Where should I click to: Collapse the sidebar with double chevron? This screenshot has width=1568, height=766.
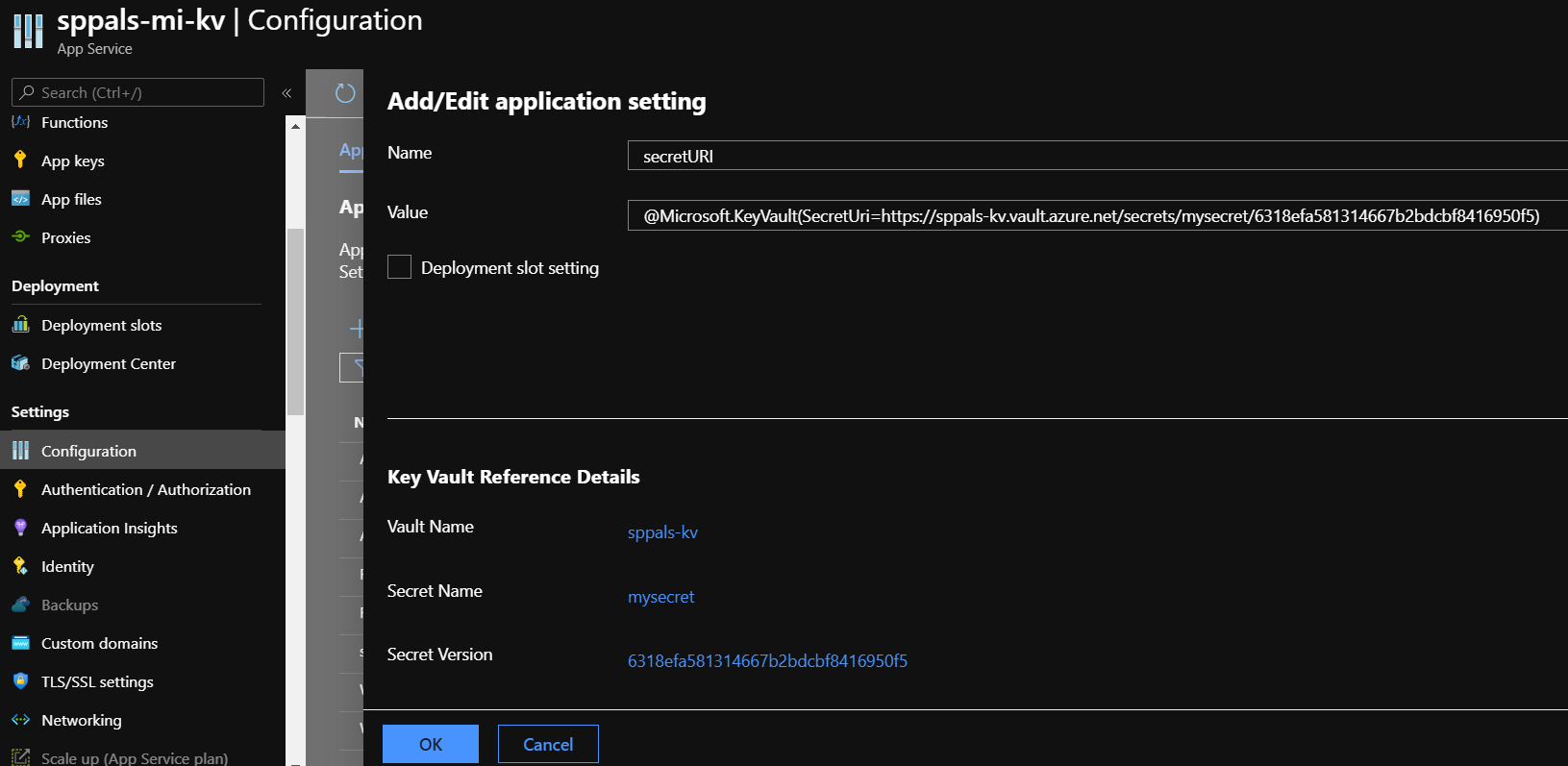(x=286, y=93)
